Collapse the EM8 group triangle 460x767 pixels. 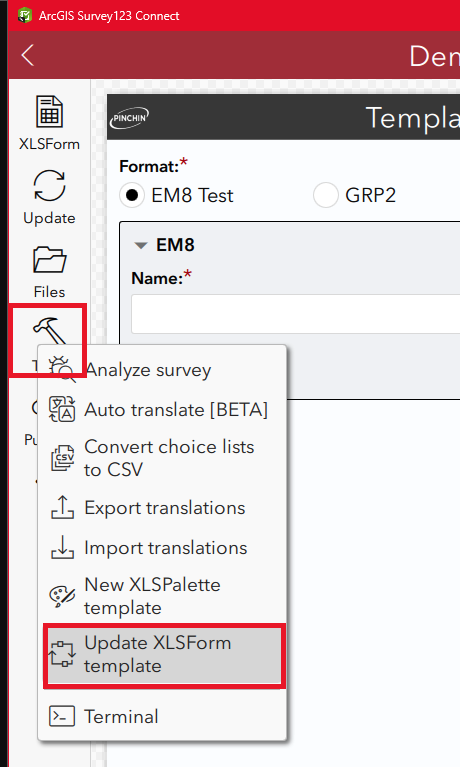click(x=141, y=245)
